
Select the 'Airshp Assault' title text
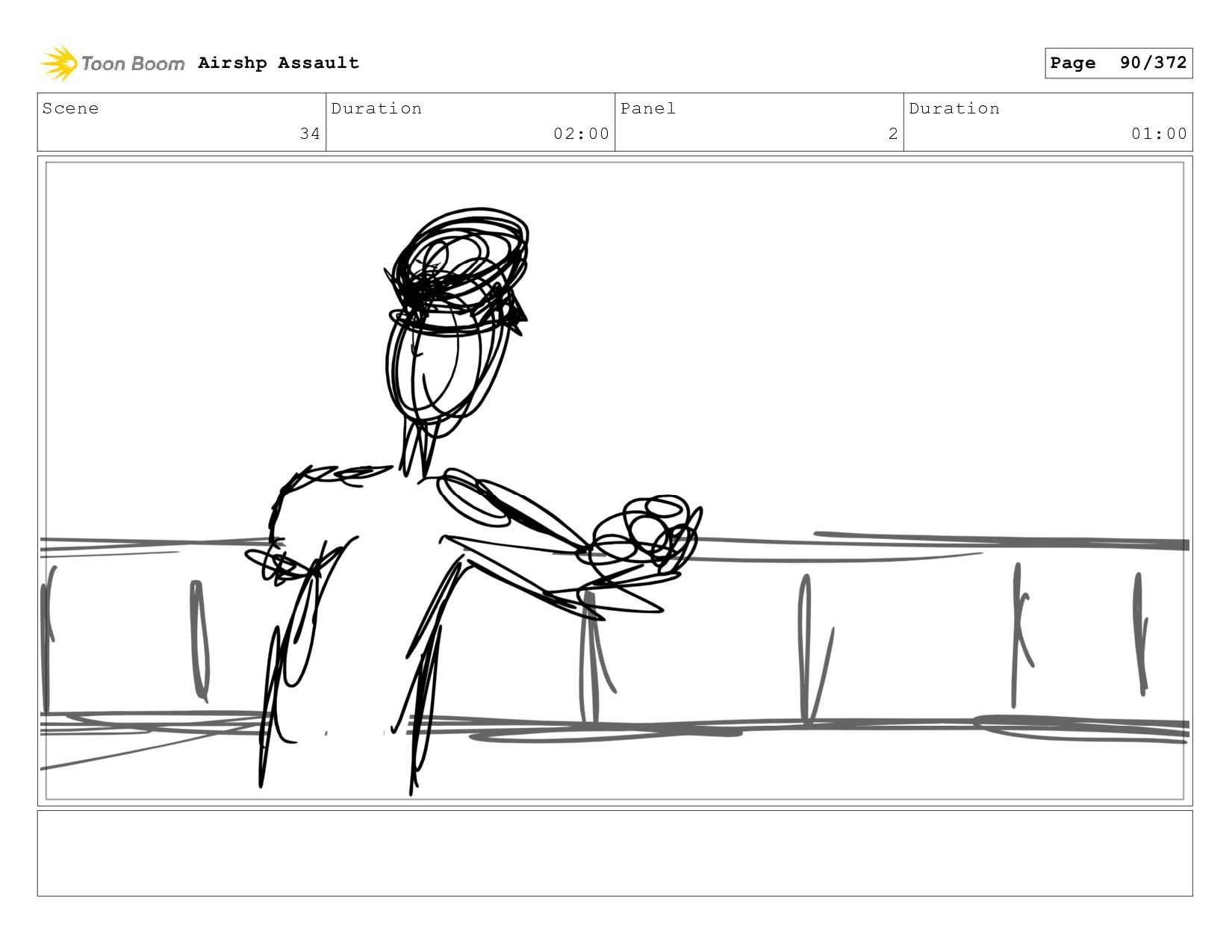(279, 63)
